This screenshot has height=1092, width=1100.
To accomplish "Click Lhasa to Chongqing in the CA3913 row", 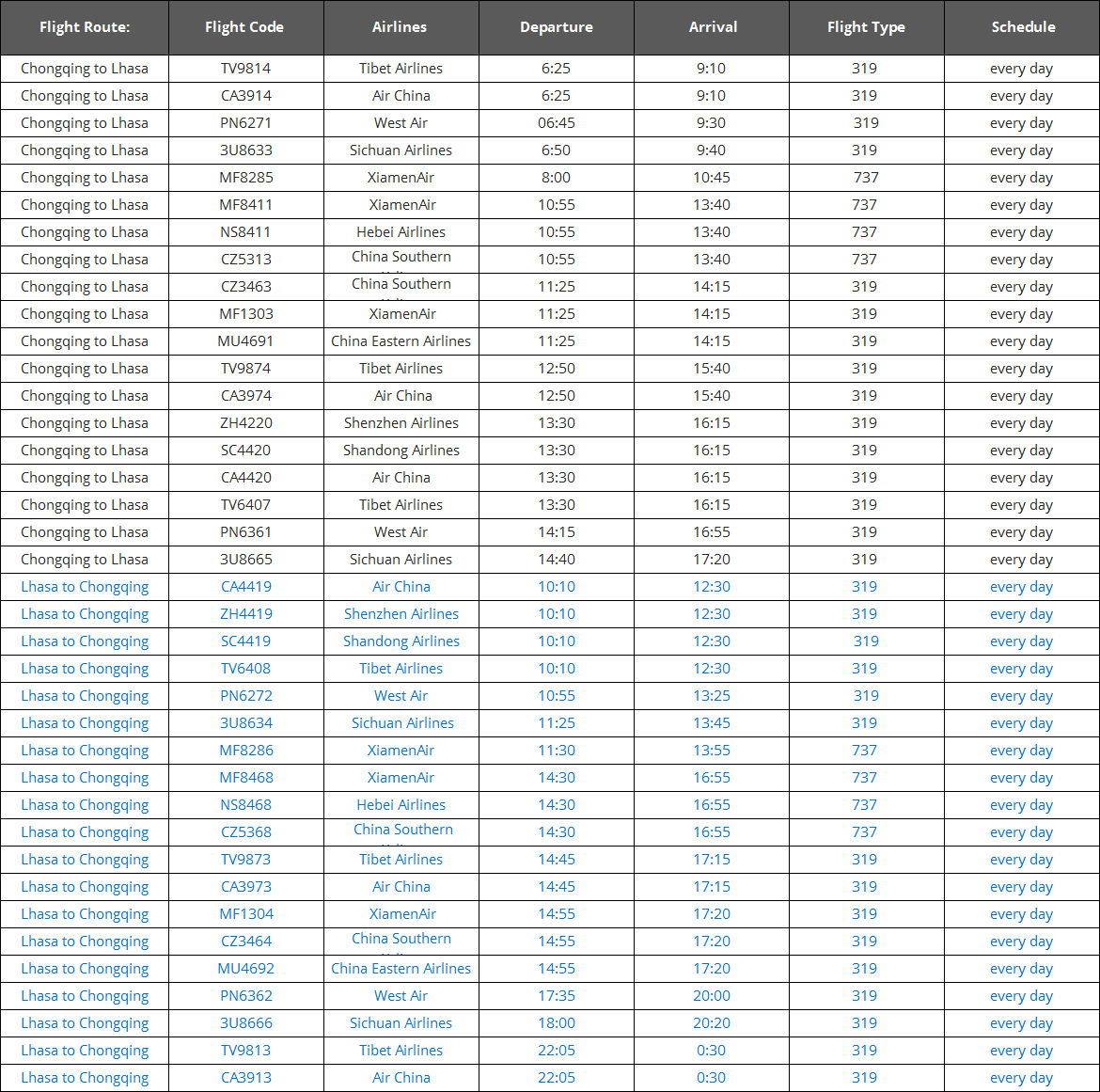I will 85,1079.
